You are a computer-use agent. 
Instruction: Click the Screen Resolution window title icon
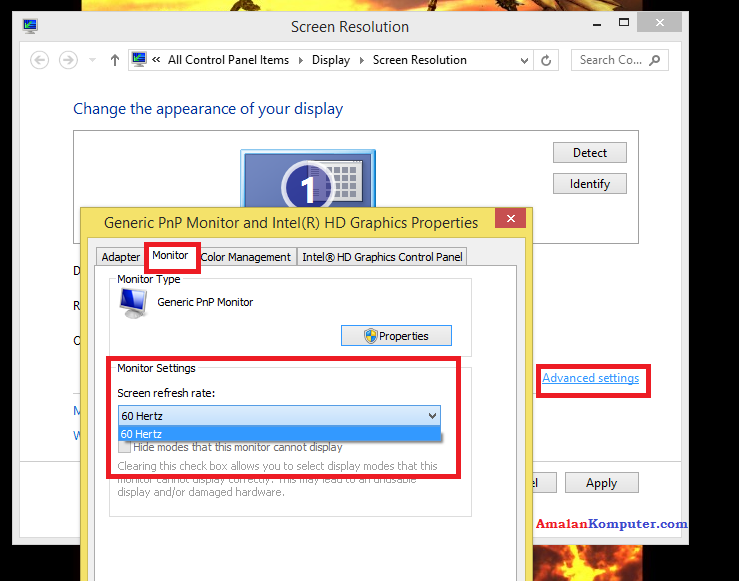pos(30,25)
